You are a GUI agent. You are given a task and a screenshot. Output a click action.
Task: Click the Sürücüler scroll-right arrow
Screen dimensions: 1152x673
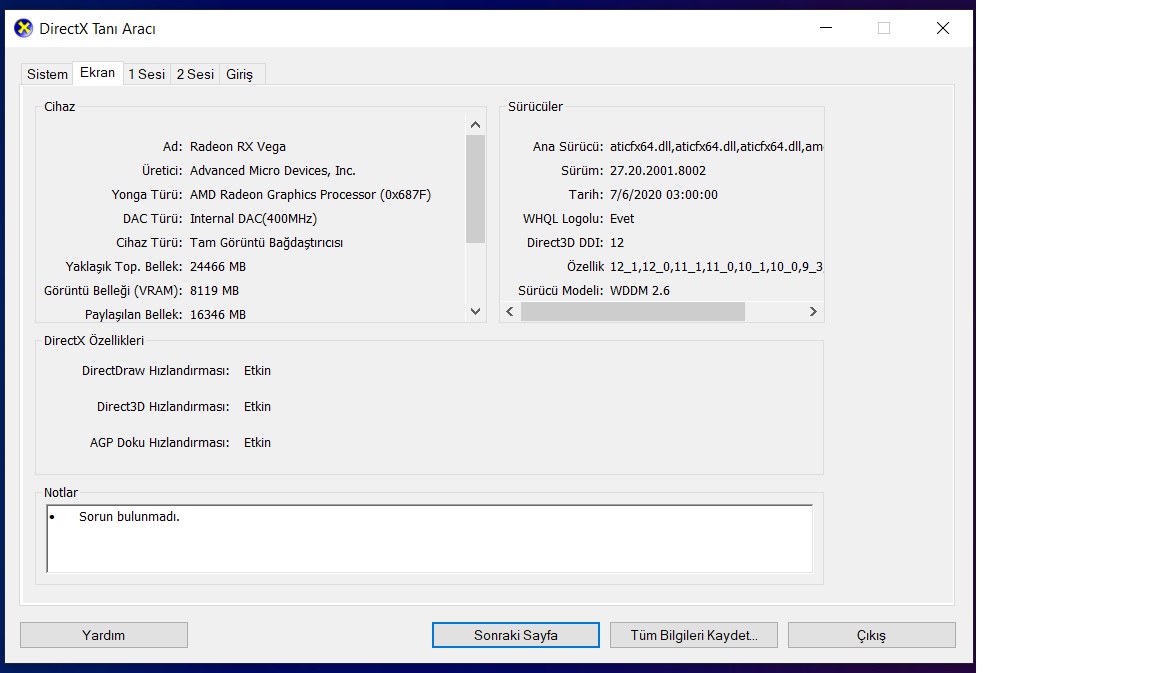[x=813, y=312]
